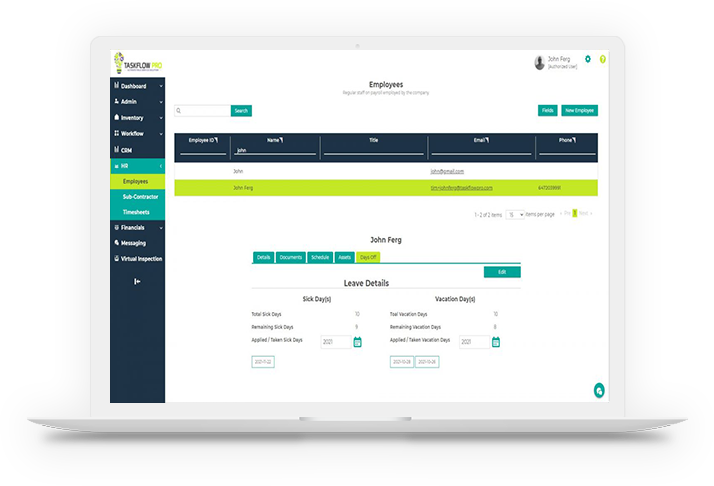Click the Edit button for leave details
Image resolution: width=714 pixels, height=486 pixels.
pos(501,272)
